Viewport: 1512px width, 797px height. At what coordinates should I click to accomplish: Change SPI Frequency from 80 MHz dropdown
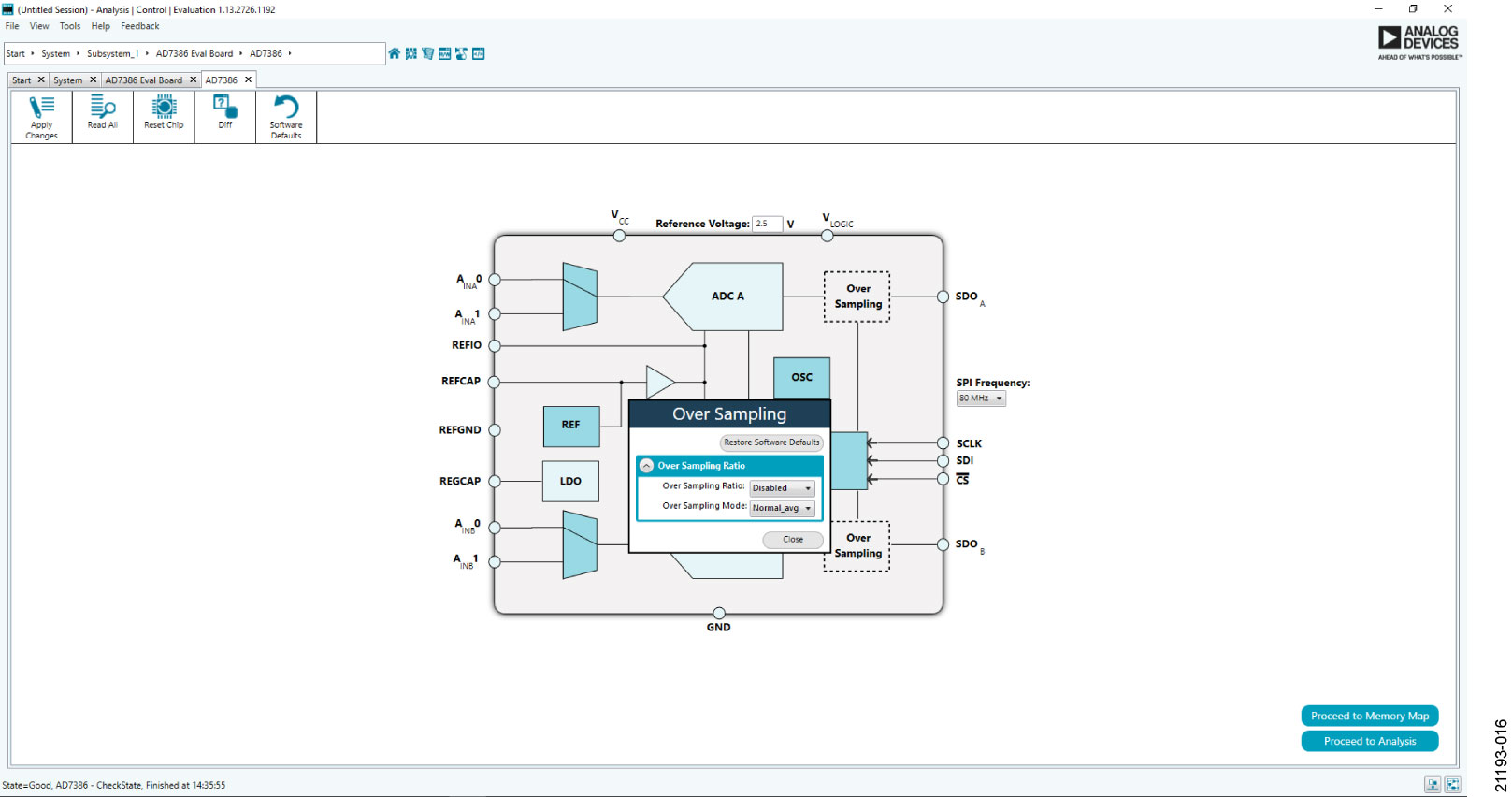click(x=980, y=398)
